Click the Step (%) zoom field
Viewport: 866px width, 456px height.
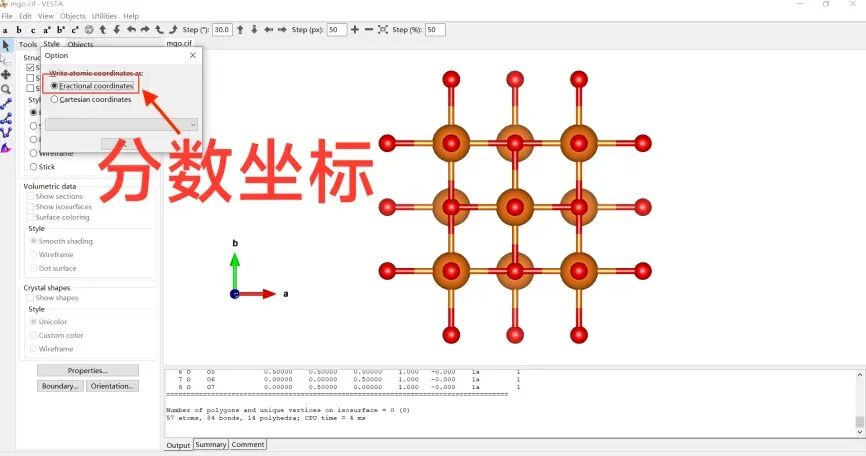[435, 30]
